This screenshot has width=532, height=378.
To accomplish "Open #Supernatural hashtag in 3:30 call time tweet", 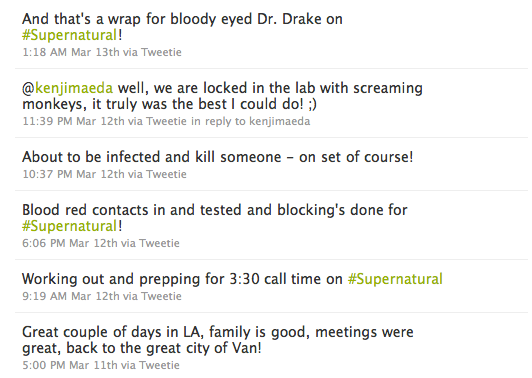I will pos(395,279).
